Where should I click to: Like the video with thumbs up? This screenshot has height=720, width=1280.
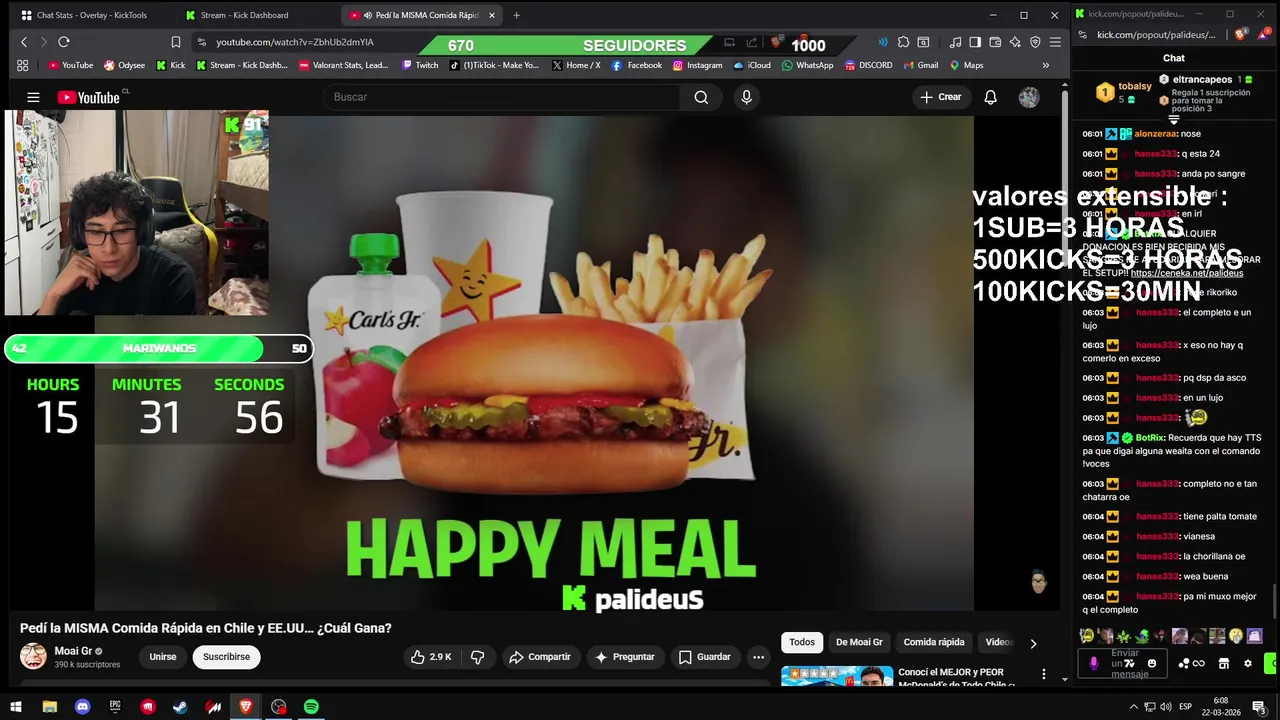pyautogui.click(x=431, y=657)
